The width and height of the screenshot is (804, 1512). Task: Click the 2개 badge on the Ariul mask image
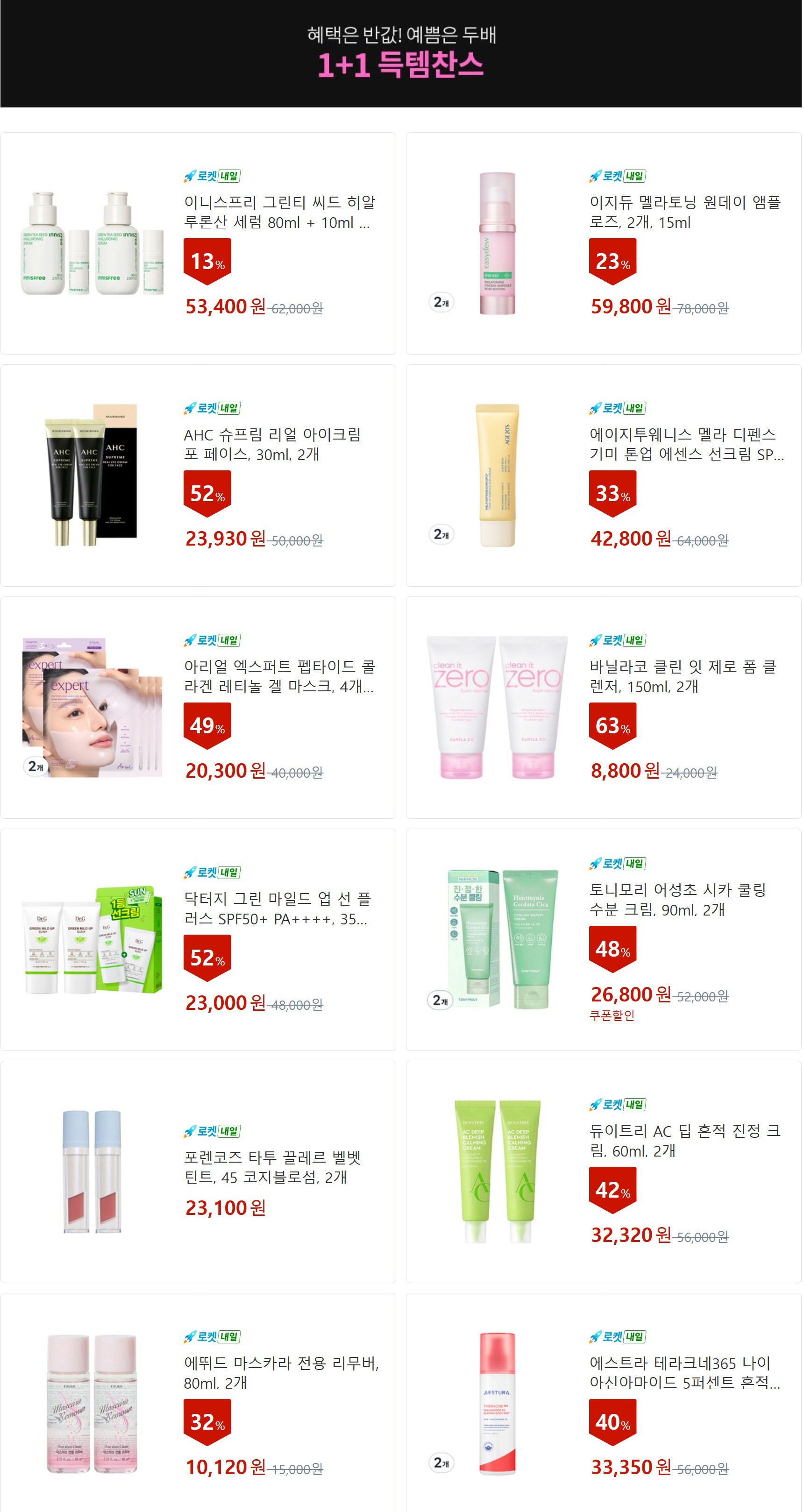click(36, 767)
